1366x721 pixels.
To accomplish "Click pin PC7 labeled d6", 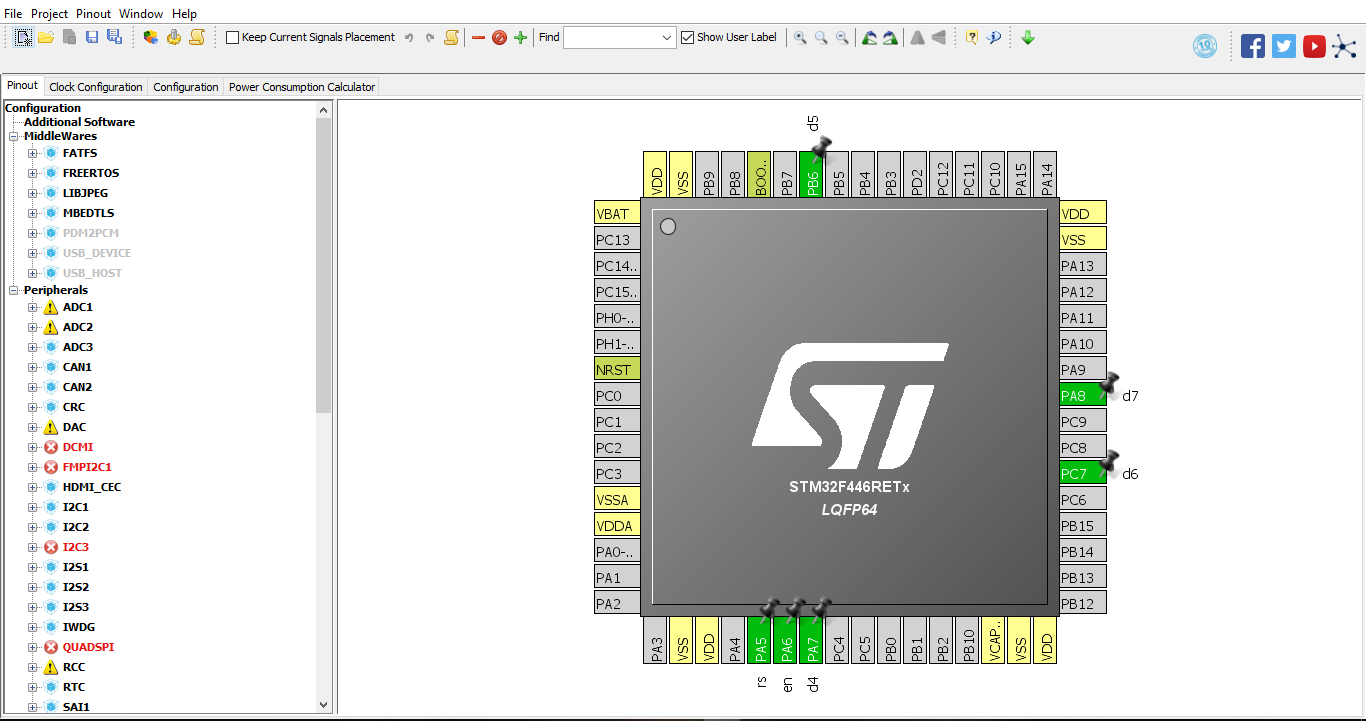I will pyautogui.click(x=1083, y=473).
